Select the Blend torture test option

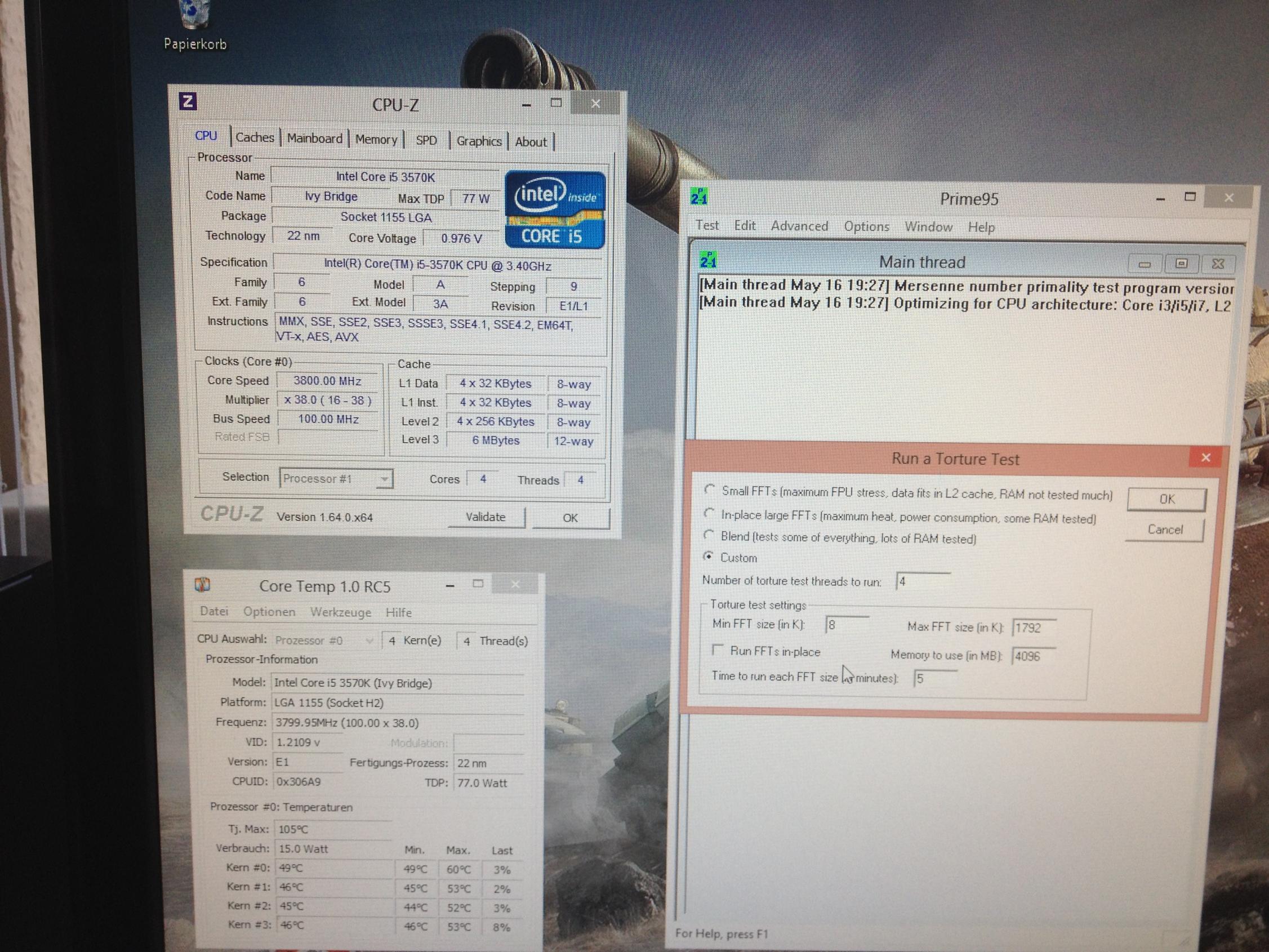point(709,535)
